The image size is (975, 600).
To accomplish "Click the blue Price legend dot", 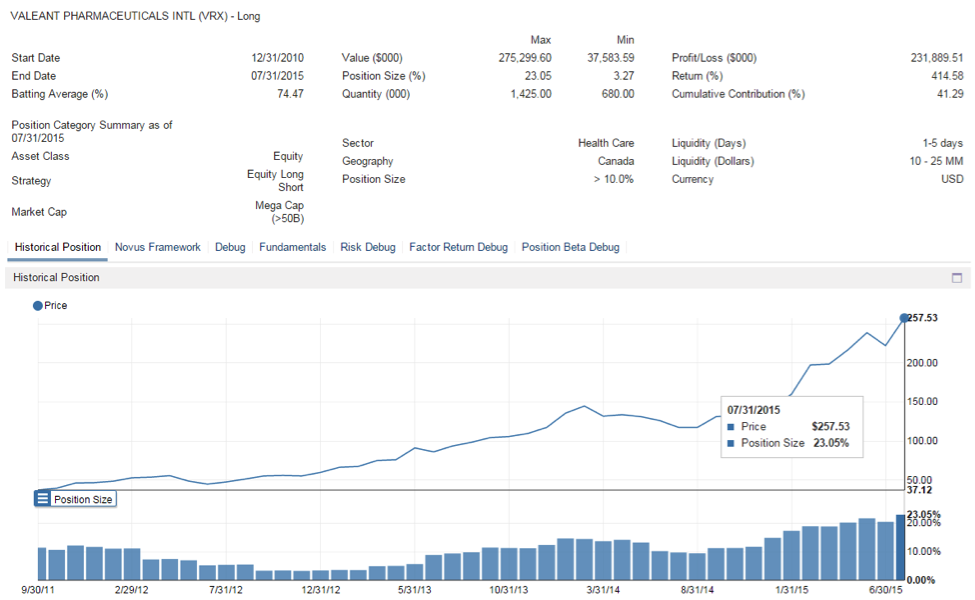I will click(38, 305).
